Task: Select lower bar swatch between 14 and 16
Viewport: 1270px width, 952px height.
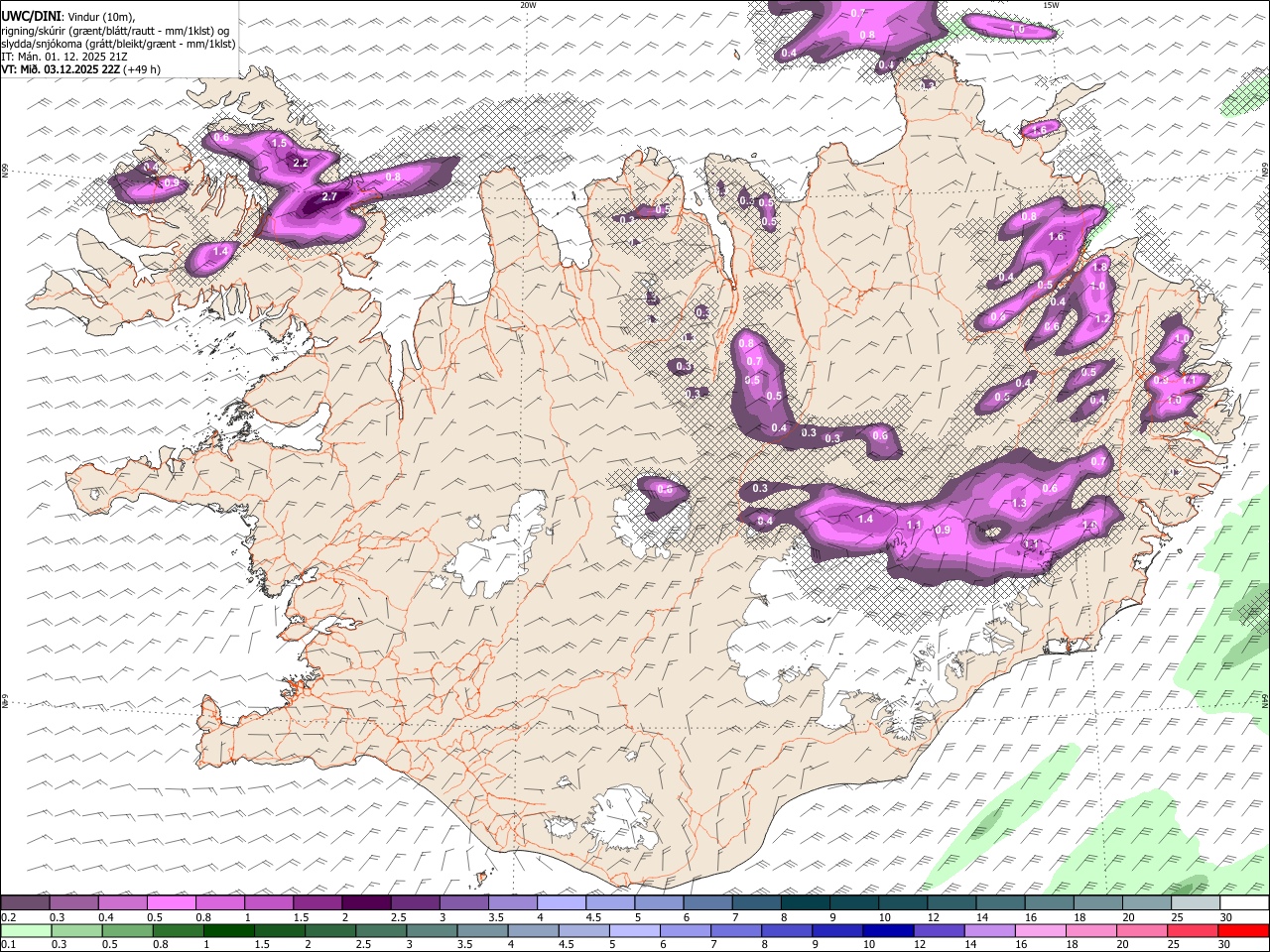Action: (x=990, y=930)
